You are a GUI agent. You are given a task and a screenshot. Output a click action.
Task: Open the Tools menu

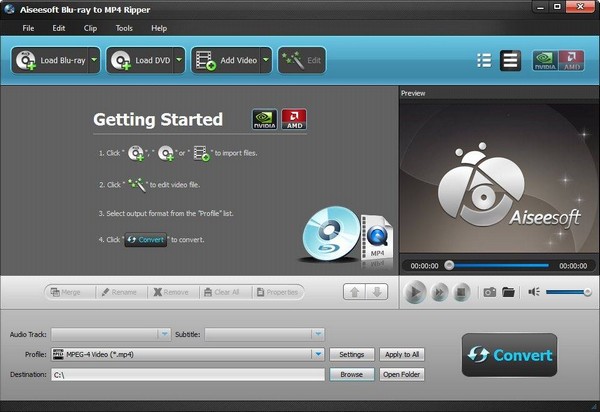click(124, 28)
